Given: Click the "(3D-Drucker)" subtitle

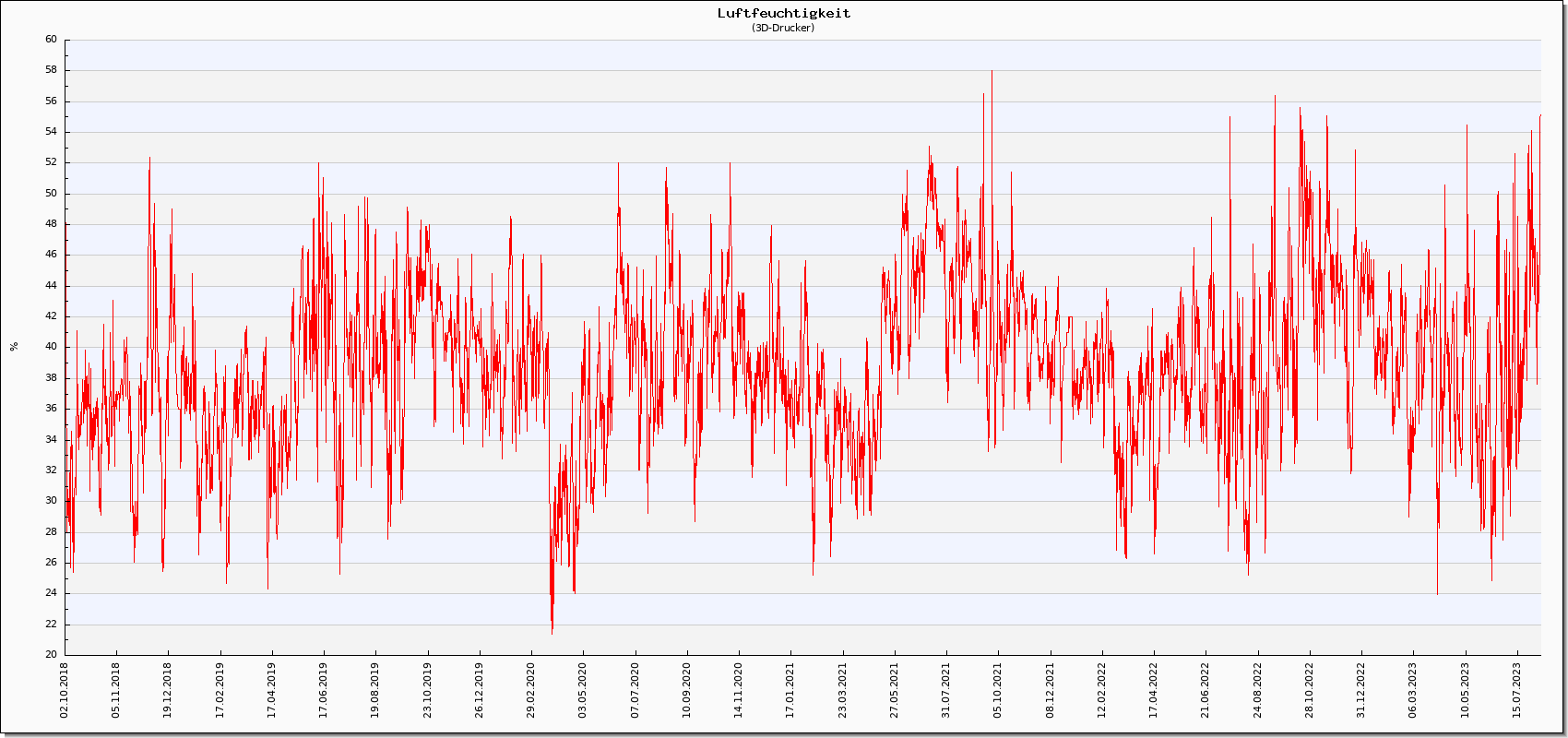Looking at the screenshot, I should pyautogui.click(x=784, y=28).
